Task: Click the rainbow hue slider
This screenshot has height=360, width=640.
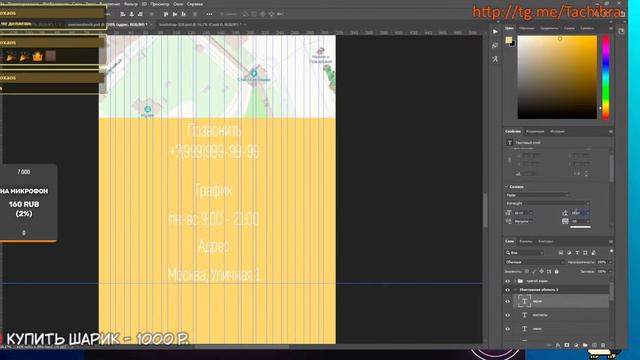Action: [606, 77]
